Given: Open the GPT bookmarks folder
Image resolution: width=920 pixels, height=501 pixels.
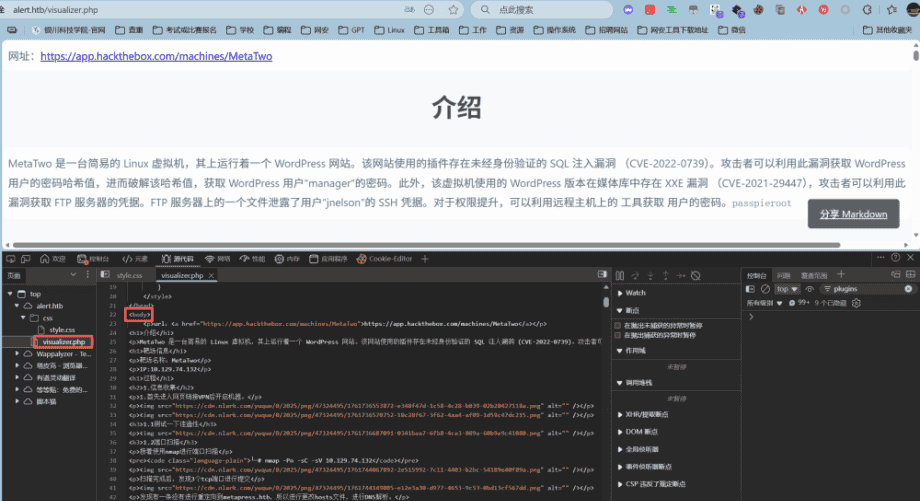Looking at the screenshot, I should [351, 29].
